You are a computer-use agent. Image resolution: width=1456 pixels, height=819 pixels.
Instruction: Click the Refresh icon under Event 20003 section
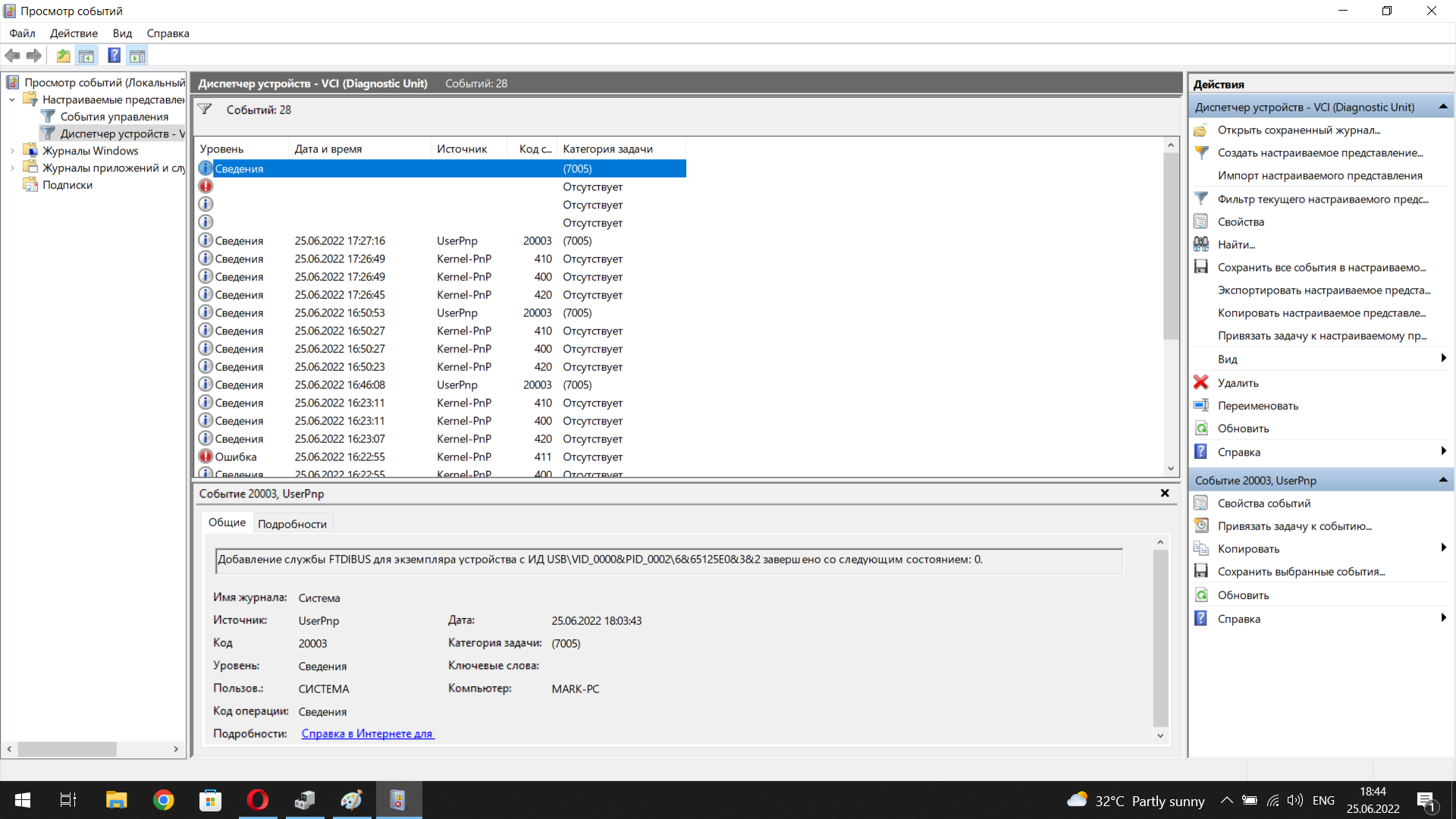pyautogui.click(x=1200, y=595)
